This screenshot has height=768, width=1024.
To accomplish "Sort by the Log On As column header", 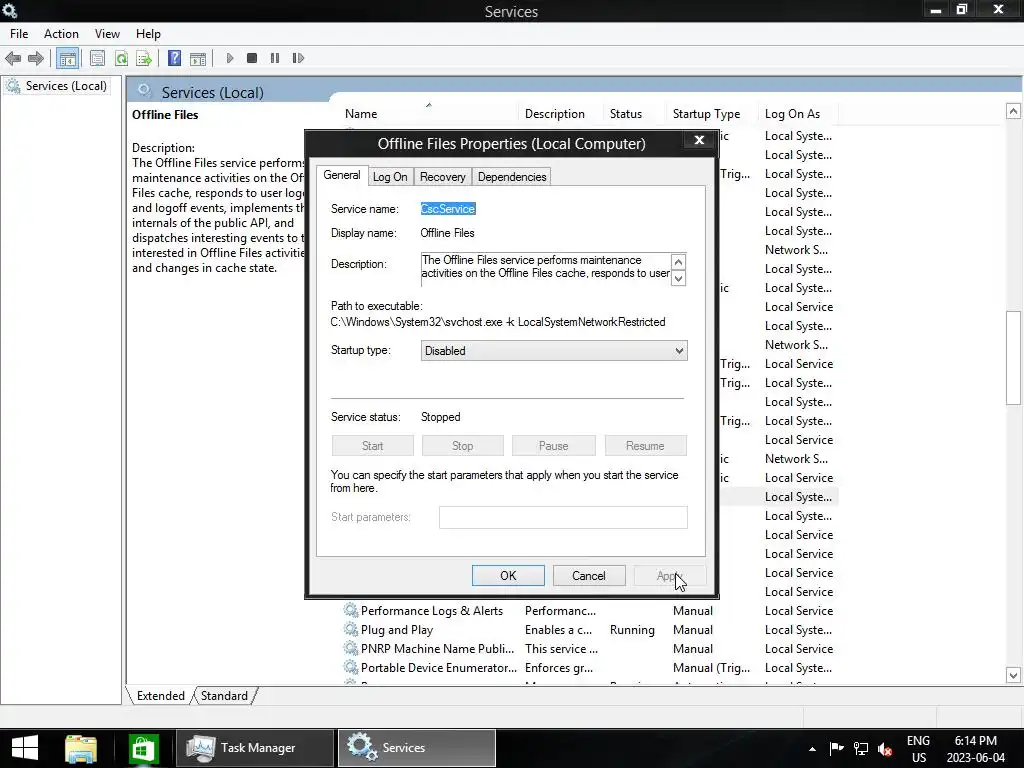I will tap(797, 114).
